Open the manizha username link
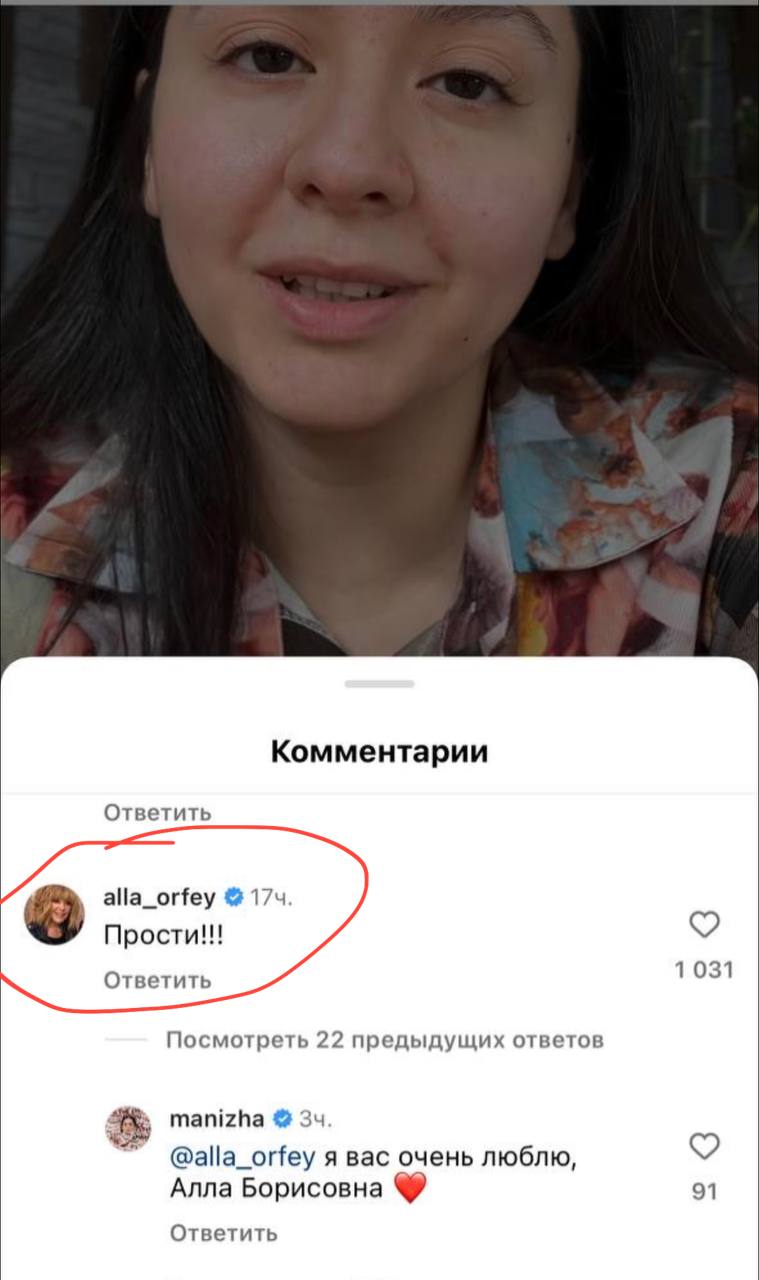This screenshot has height=1280, width=759. (217, 1117)
